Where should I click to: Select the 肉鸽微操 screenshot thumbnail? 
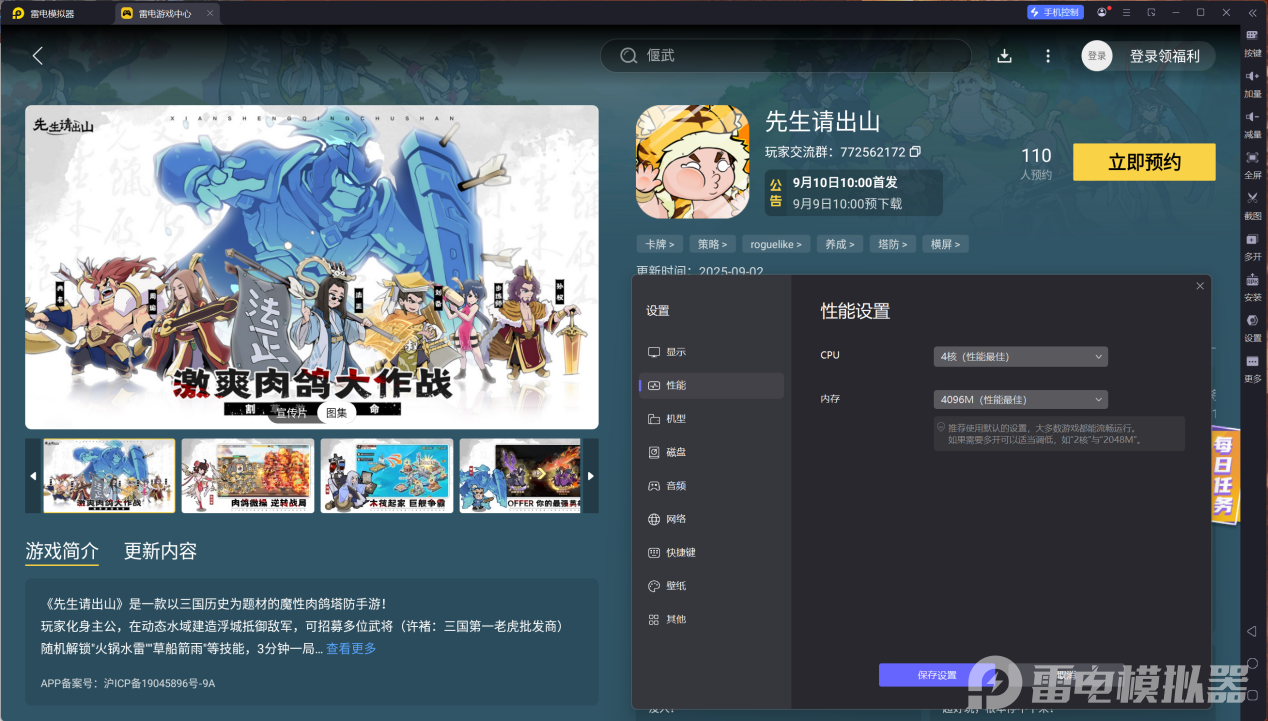coord(247,475)
